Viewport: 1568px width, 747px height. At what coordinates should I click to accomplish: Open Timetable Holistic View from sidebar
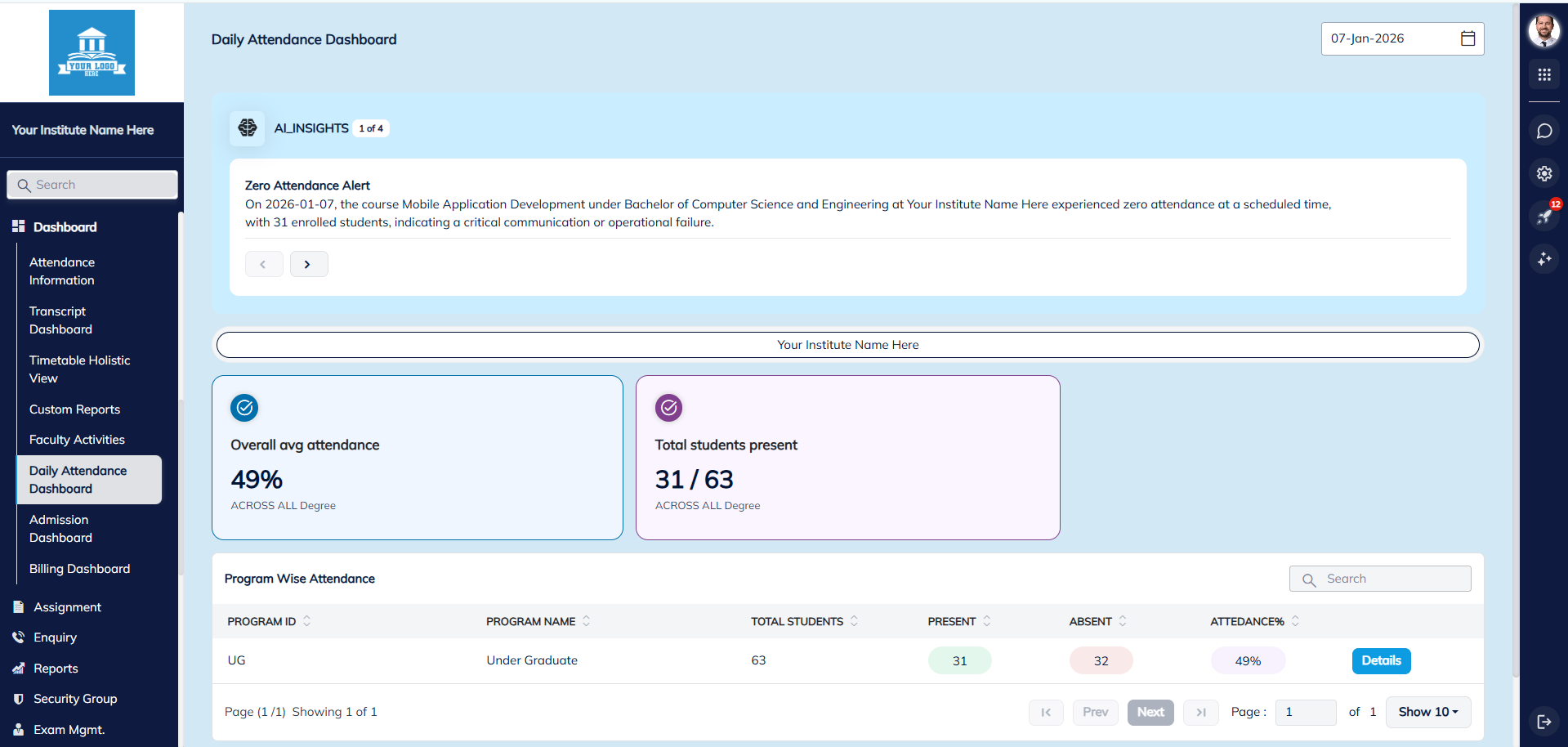coord(79,369)
